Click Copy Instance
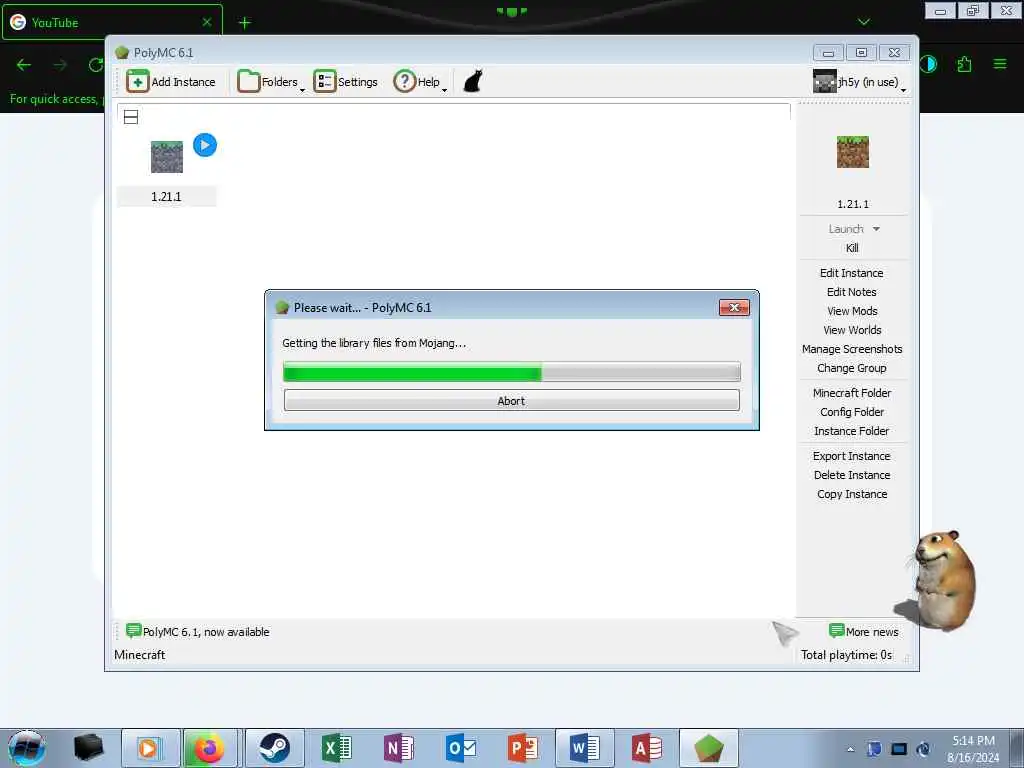 tap(852, 494)
